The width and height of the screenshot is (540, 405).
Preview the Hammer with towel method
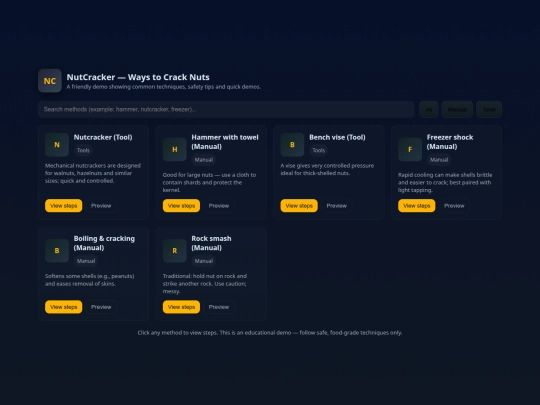[219, 206]
